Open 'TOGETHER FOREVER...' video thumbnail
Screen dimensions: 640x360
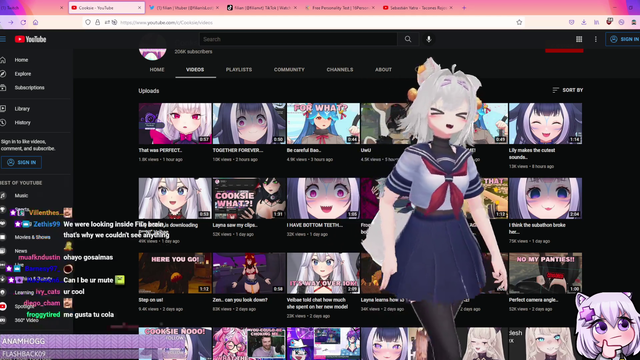(x=249, y=123)
